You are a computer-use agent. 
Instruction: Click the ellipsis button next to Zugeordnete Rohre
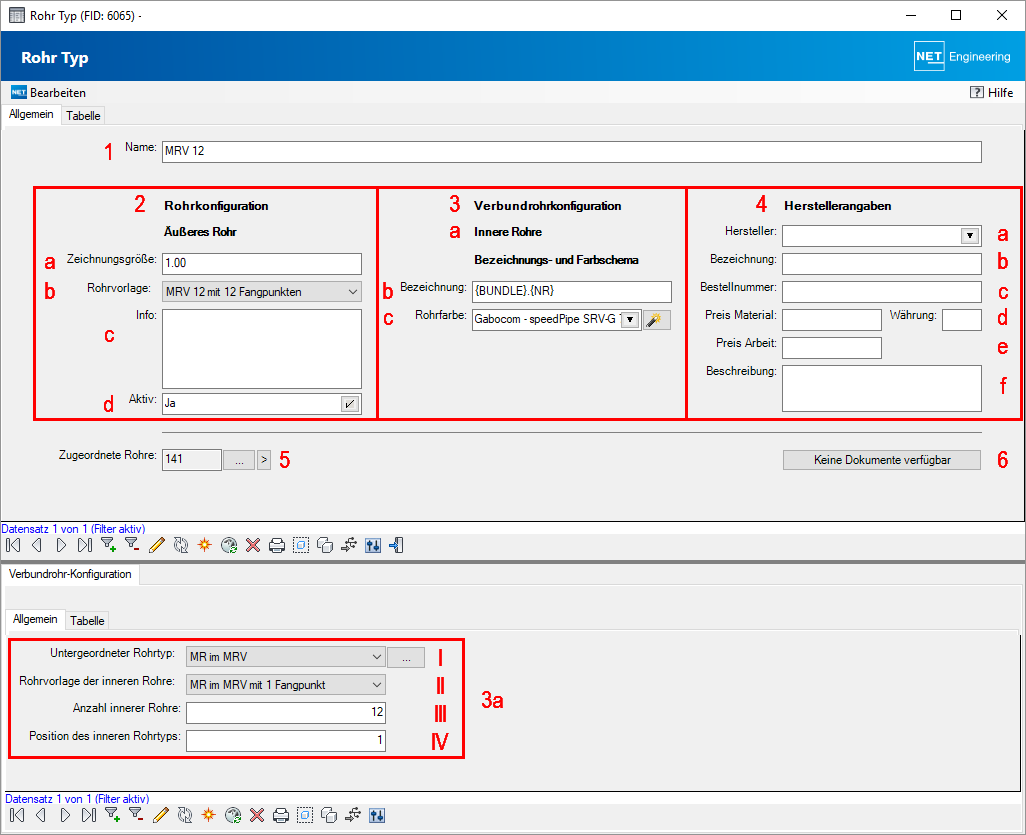[x=239, y=460]
